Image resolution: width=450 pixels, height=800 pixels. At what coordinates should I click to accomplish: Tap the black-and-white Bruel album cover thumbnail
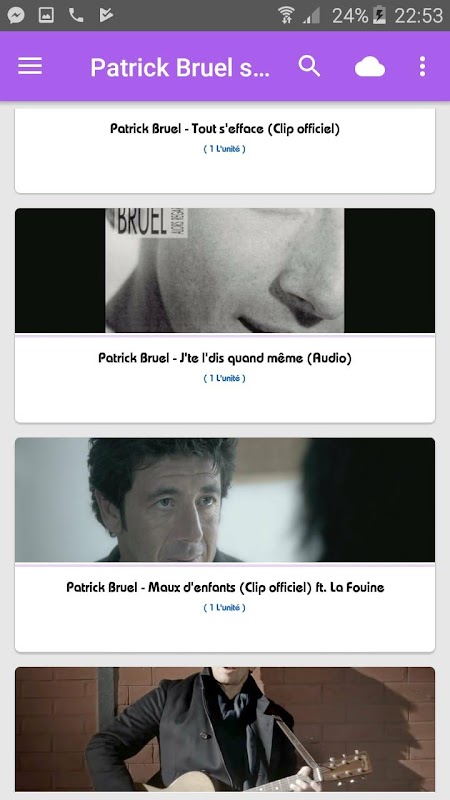click(225, 270)
